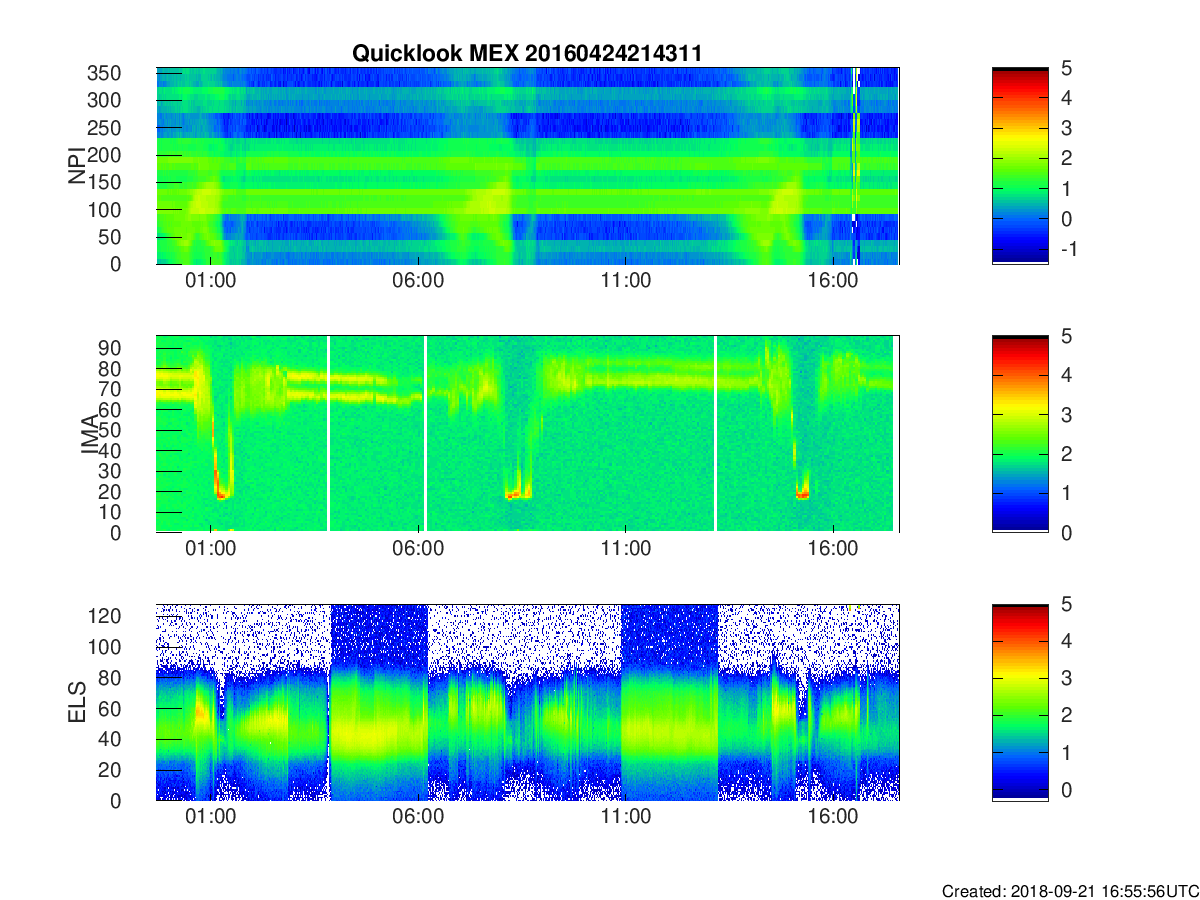This screenshot has height=900, width=1200.
Task: Click the ELS spectrogram plot area
Action: point(527,702)
